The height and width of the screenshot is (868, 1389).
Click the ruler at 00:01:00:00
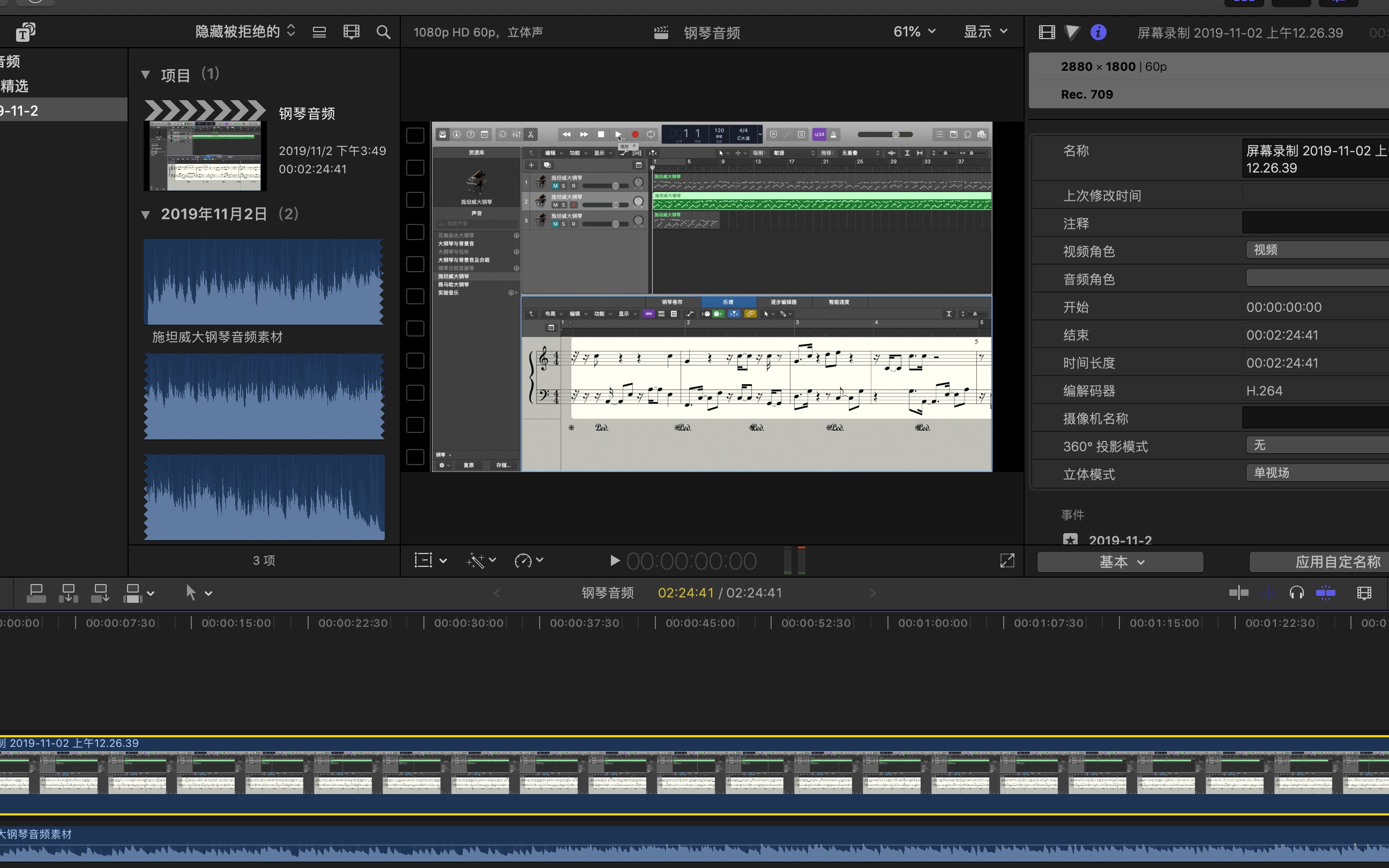932,623
